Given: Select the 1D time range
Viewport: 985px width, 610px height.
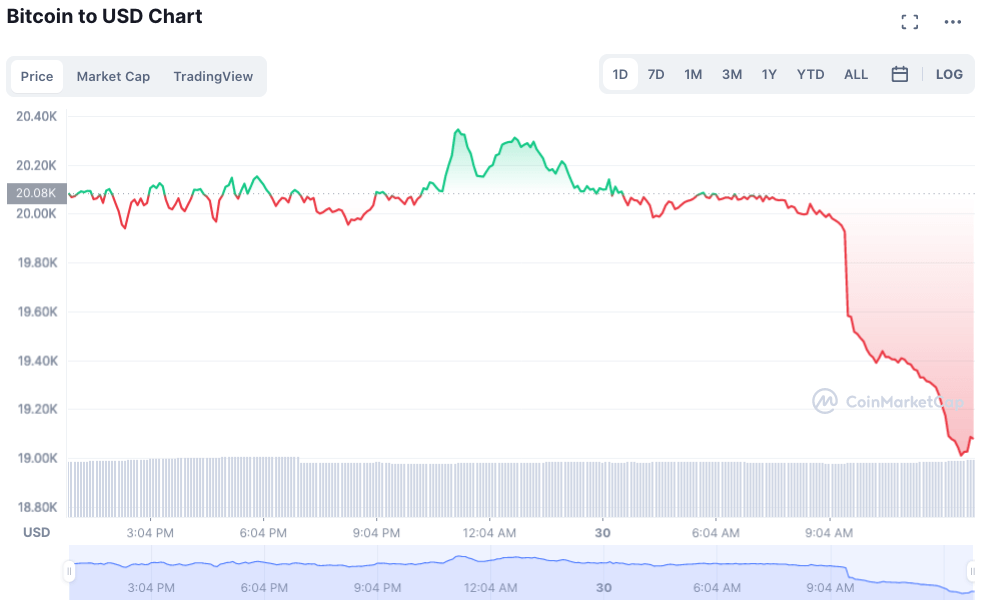Looking at the screenshot, I should pos(620,74).
